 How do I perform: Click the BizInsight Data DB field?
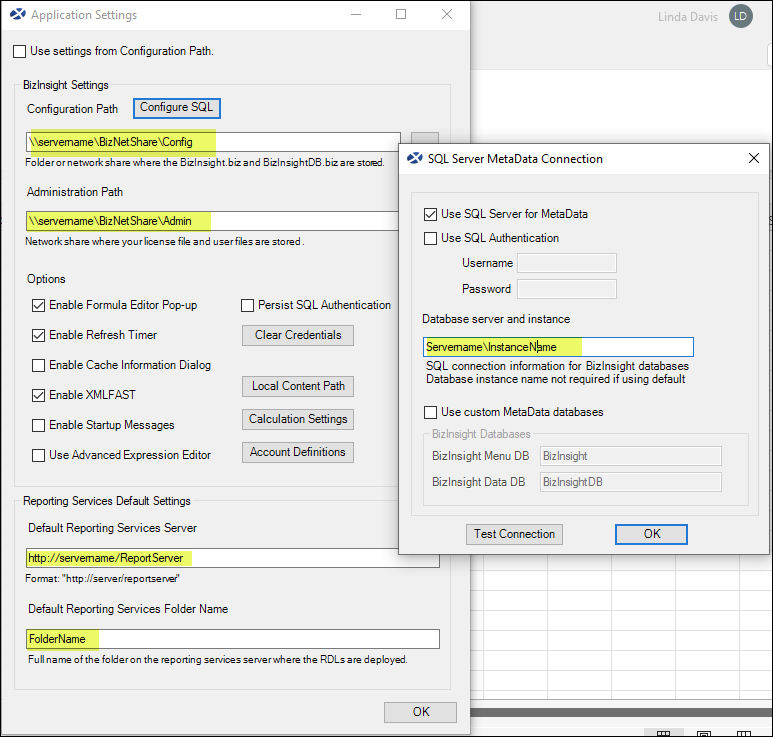(x=631, y=482)
